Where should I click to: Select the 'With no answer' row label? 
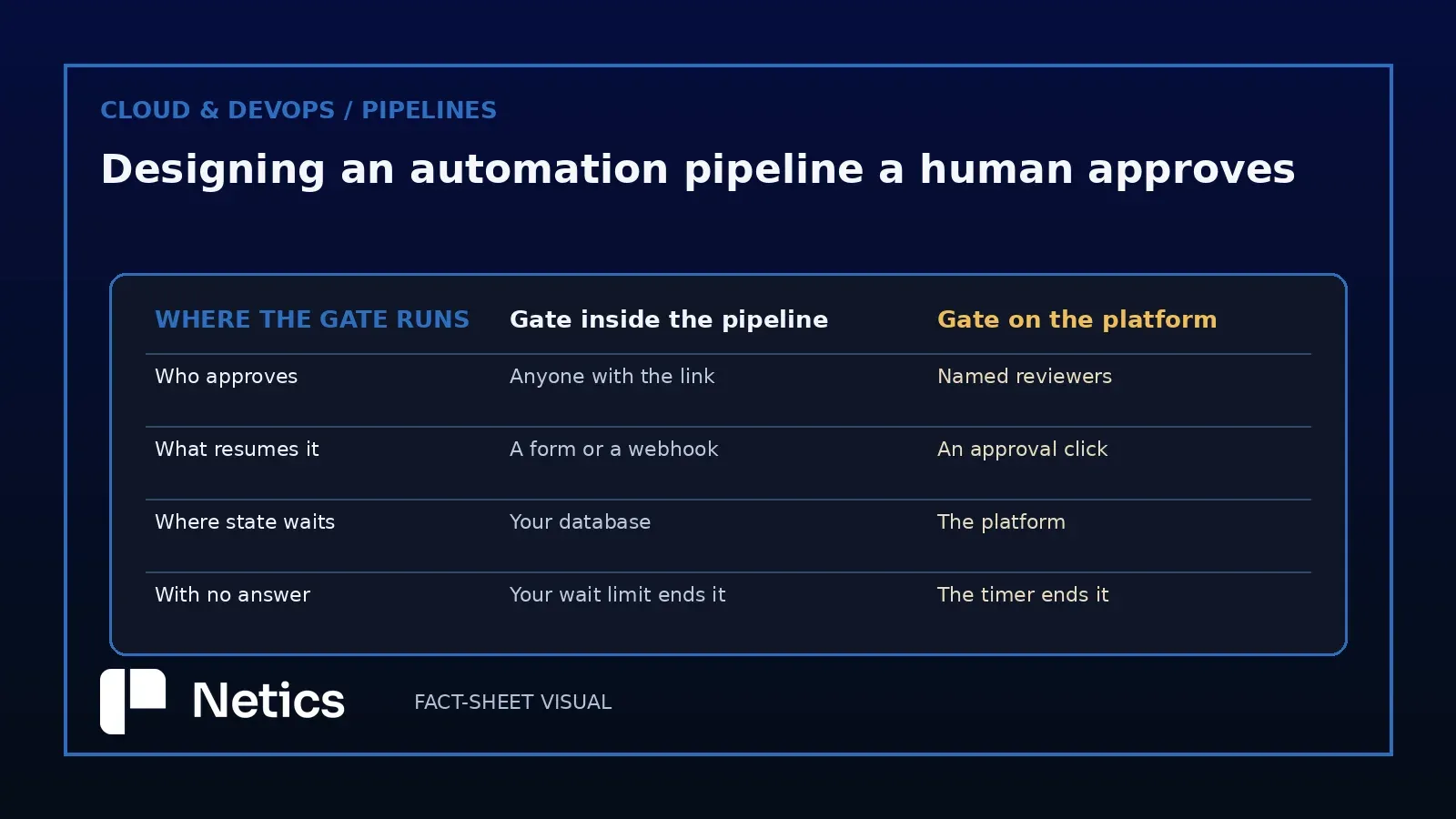pyautogui.click(x=232, y=594)
